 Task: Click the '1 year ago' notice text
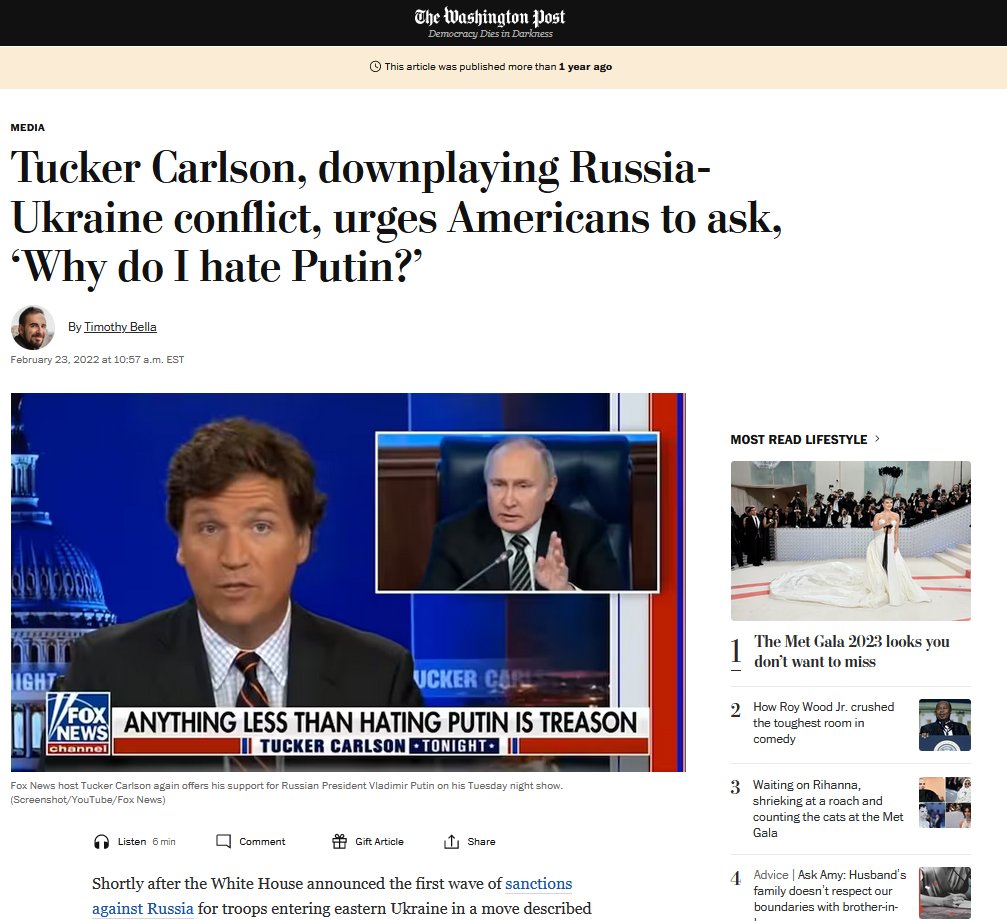point(585,67)
